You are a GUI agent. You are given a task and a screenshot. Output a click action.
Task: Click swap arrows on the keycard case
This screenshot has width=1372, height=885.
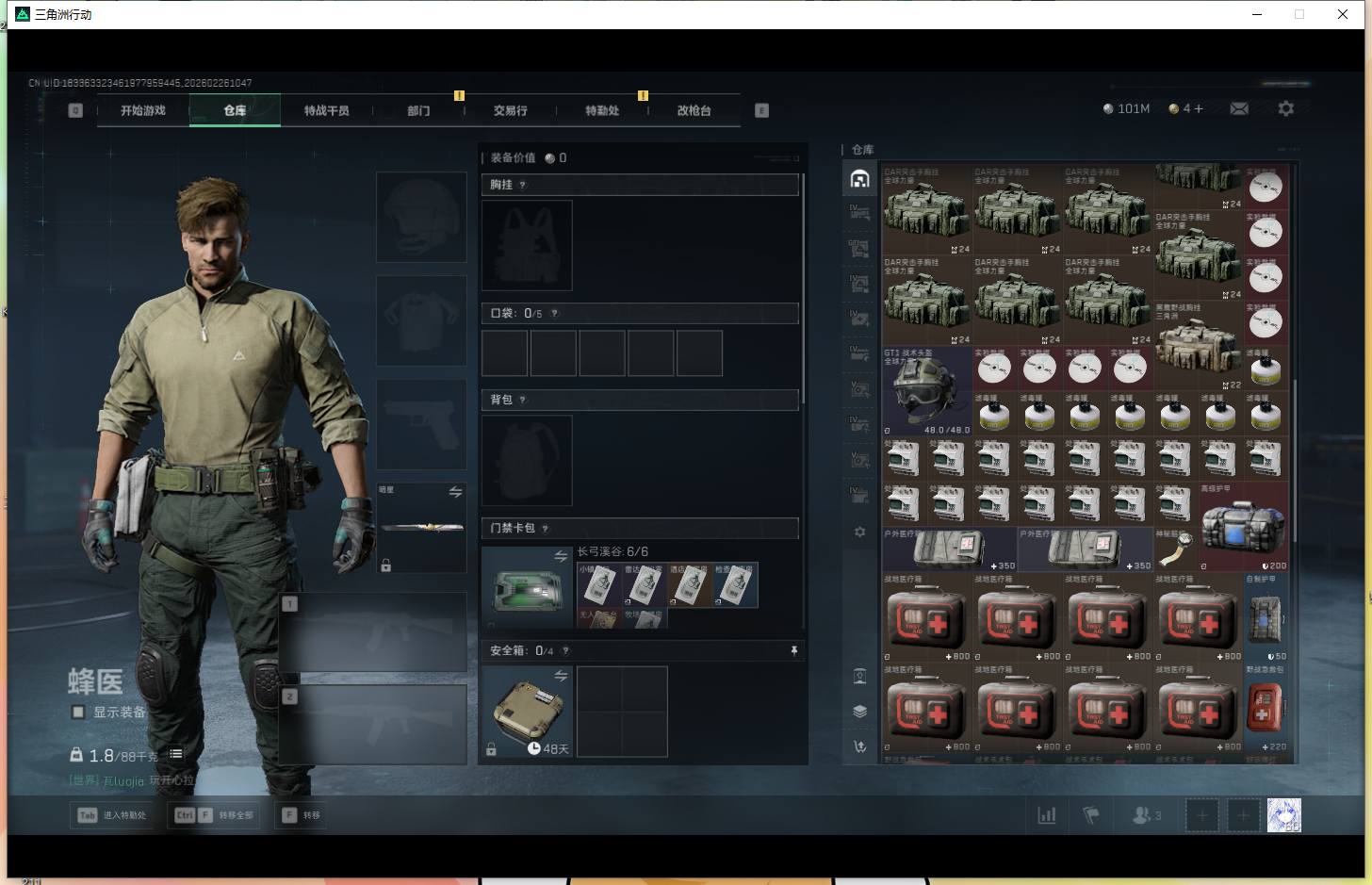click(561, 556)
